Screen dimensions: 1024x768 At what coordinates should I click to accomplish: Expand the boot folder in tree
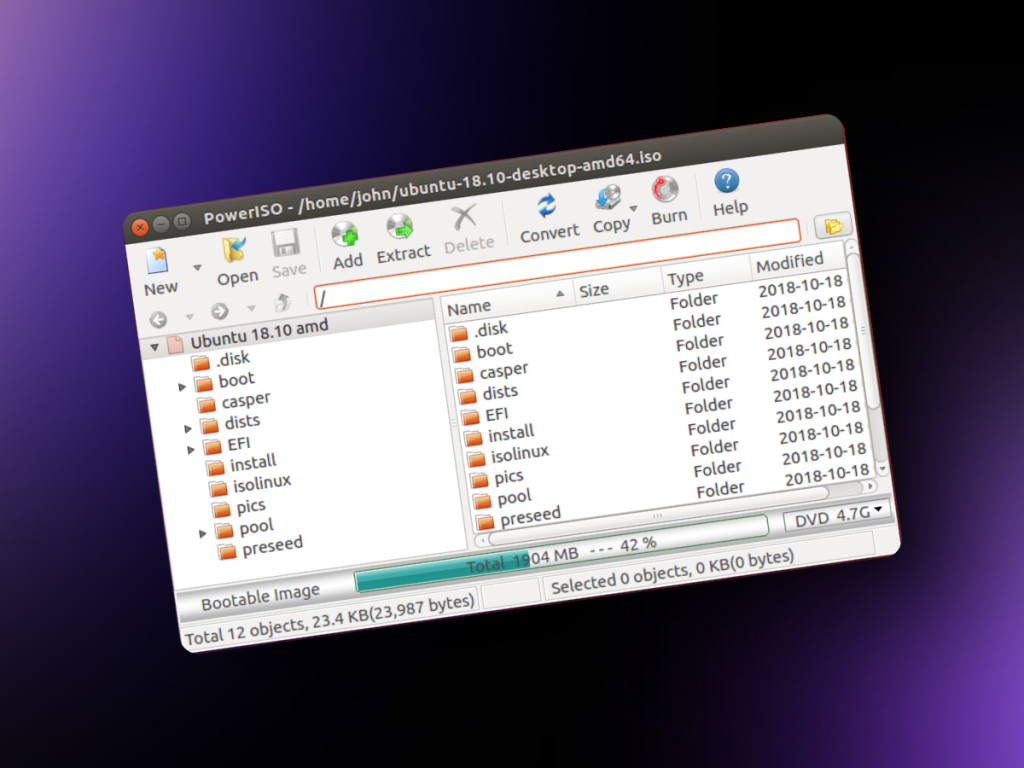(x=182, y=387)
